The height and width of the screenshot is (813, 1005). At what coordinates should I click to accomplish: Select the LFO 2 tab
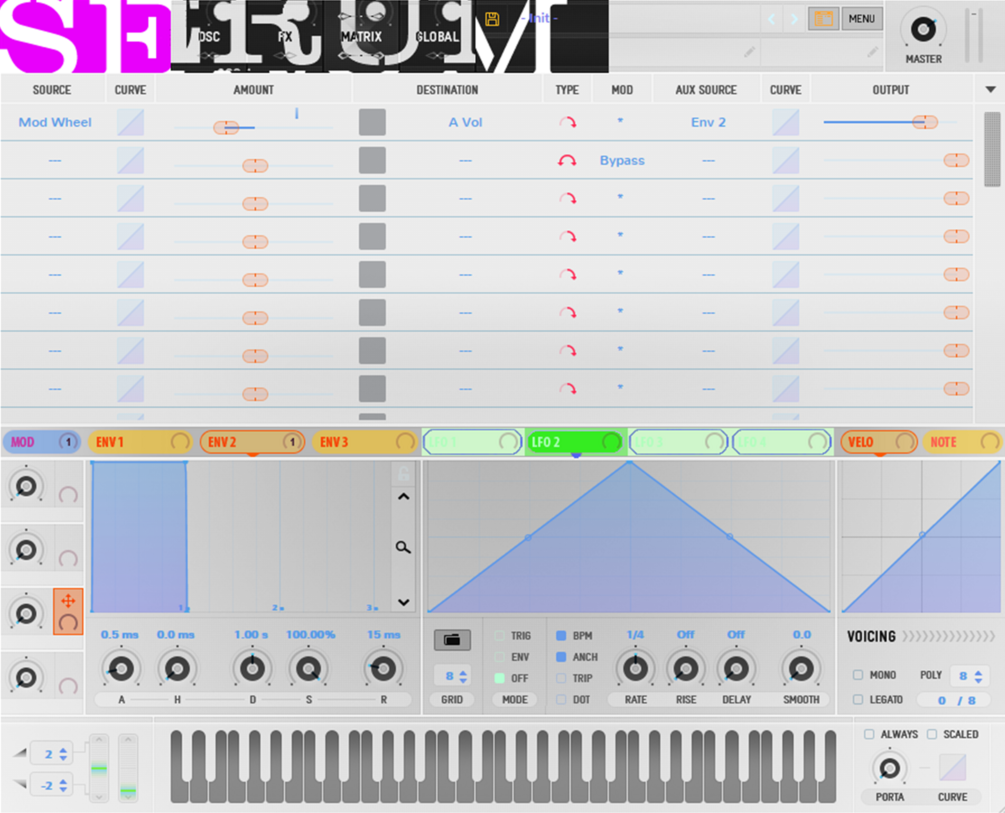point(576,442)
